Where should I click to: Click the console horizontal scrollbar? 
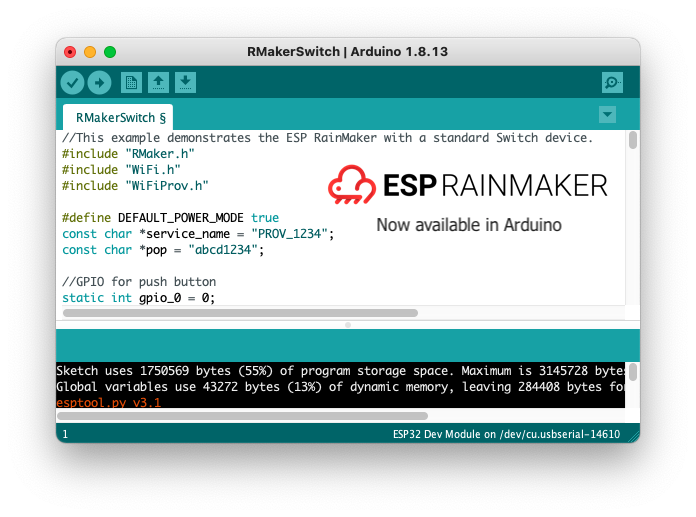click(242, 416)
